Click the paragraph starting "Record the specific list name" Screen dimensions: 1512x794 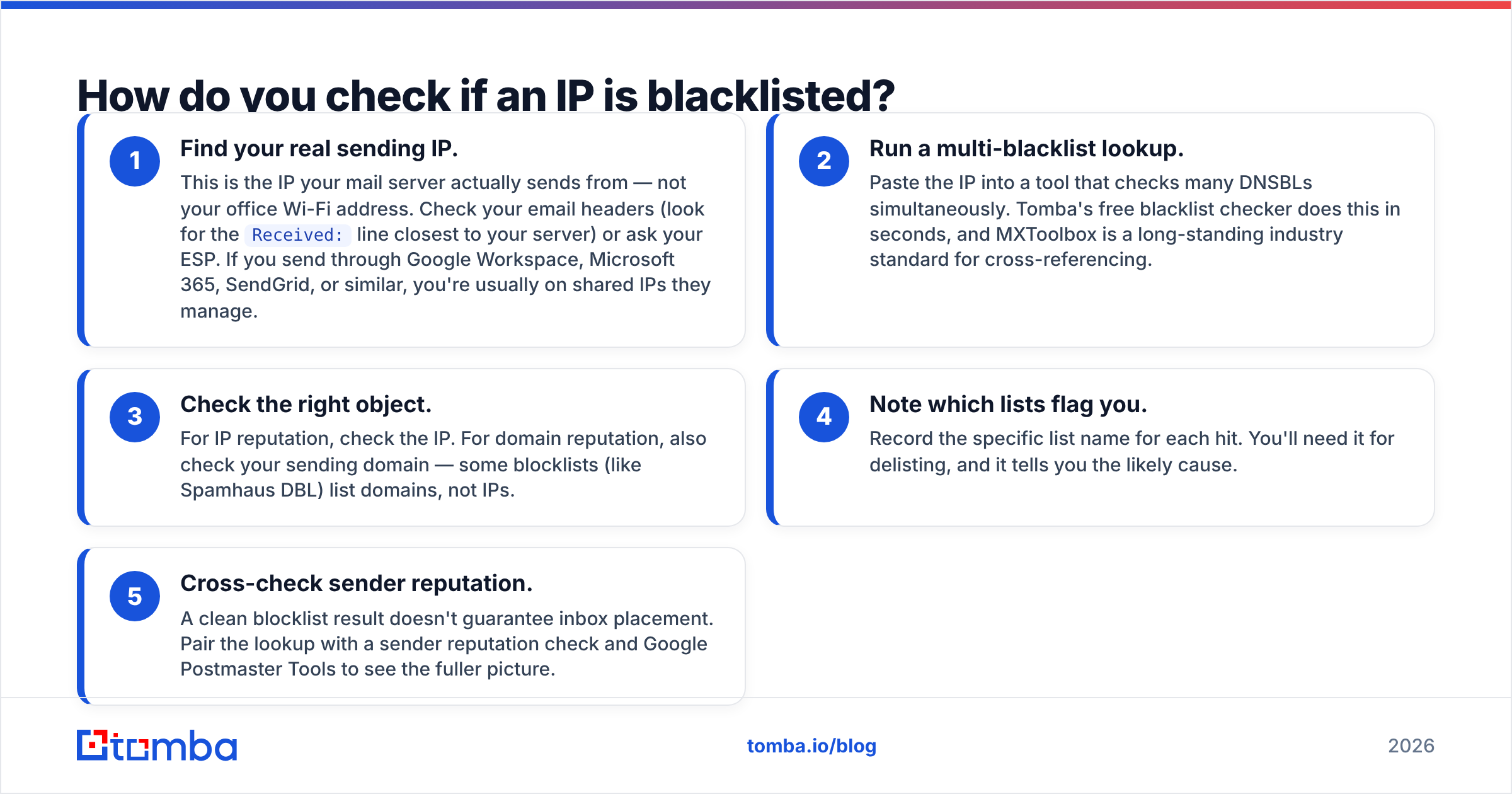1132,452
